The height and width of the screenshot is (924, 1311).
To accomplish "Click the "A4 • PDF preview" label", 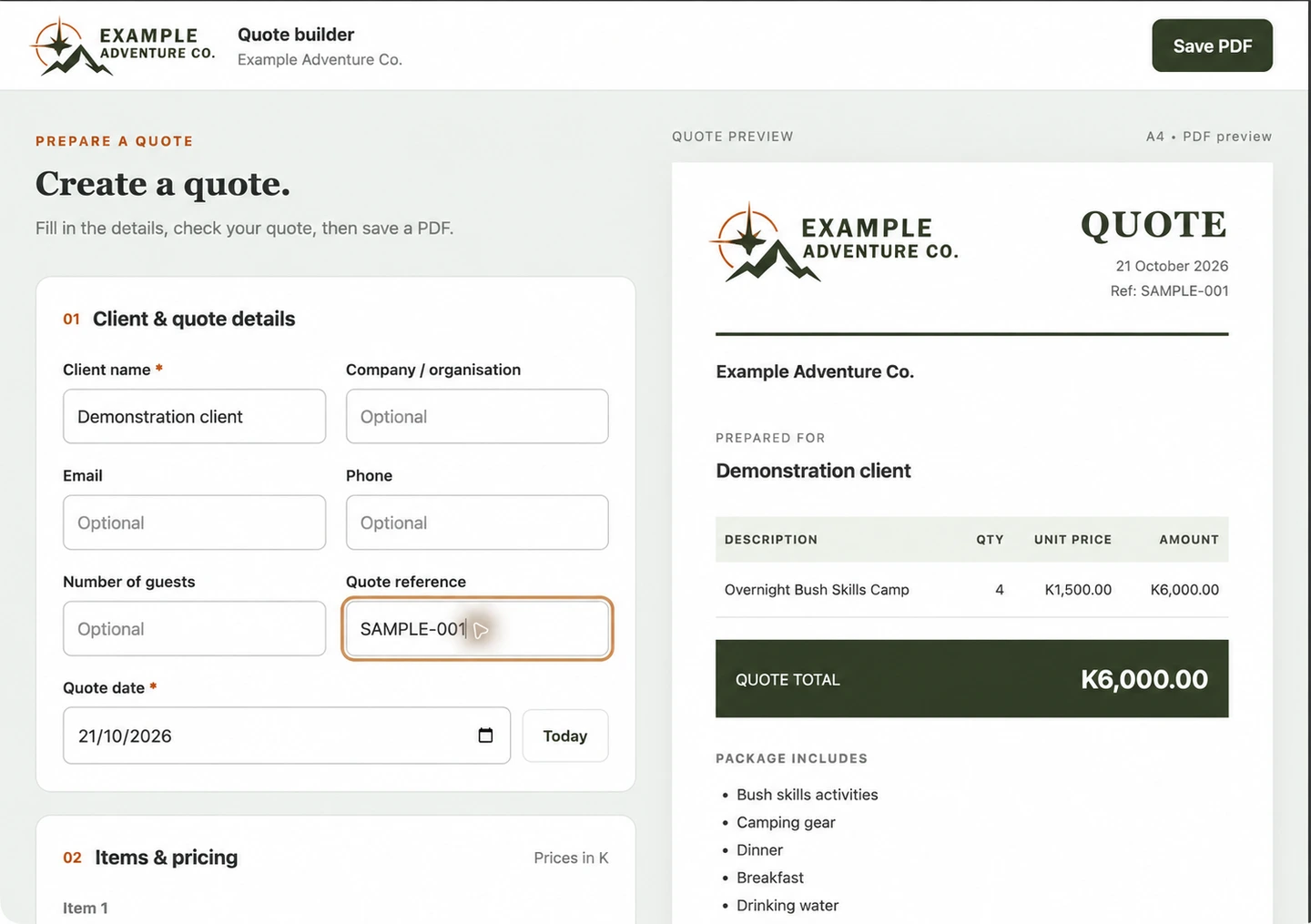I will pos(1209,137).
